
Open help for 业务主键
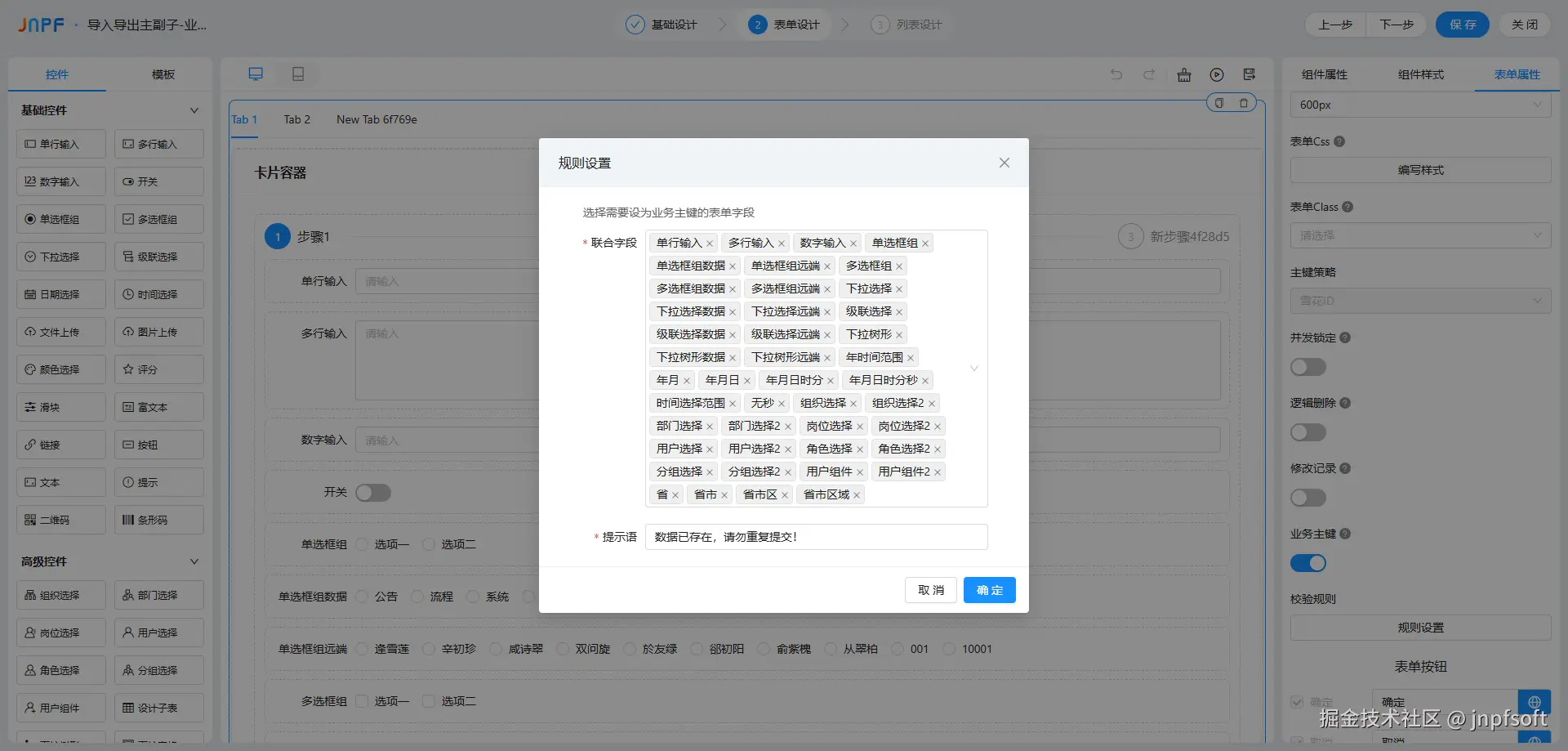[x=1345, y=534]
